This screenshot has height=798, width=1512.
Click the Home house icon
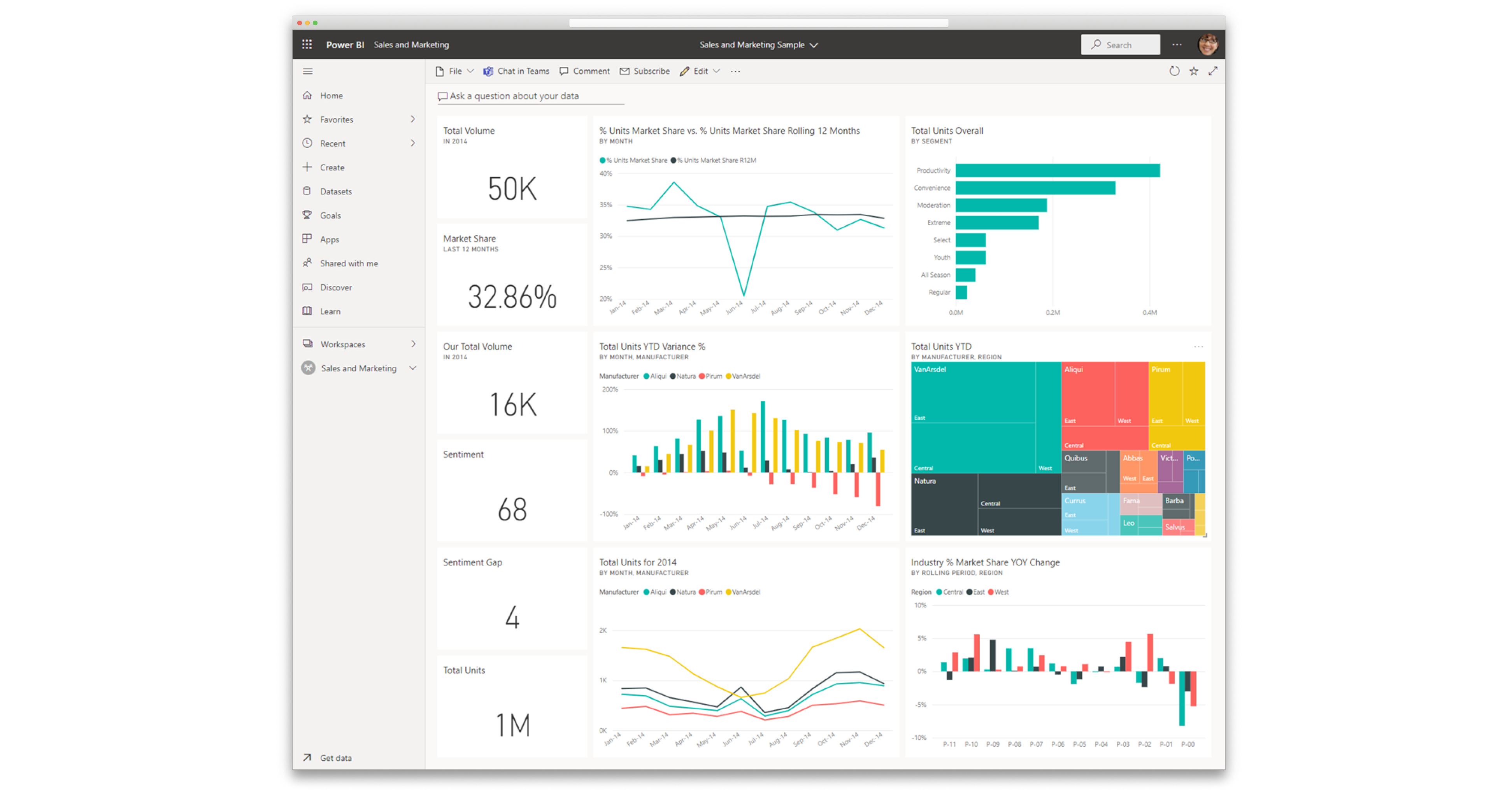(307, 95)
